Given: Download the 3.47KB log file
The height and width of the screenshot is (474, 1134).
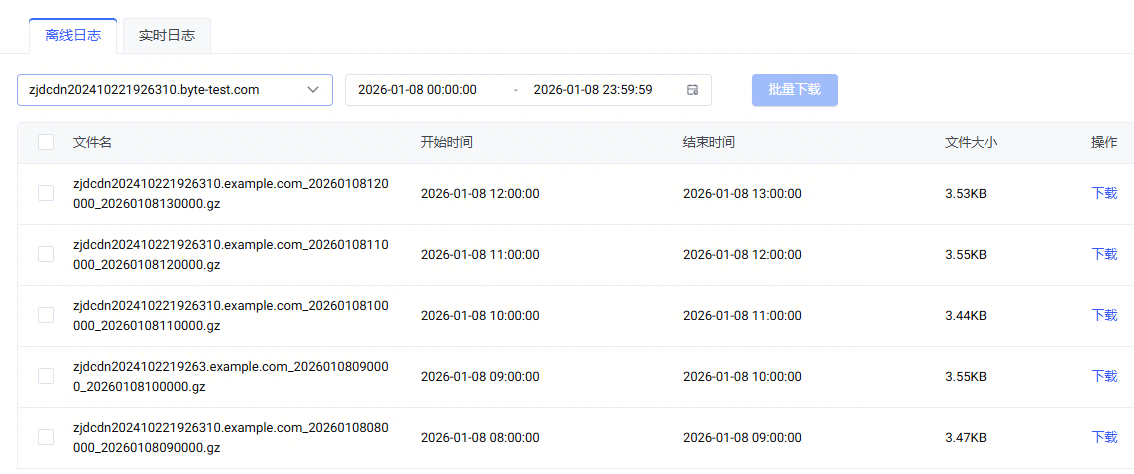Looking at the screenshot, I should [1103, 437].
